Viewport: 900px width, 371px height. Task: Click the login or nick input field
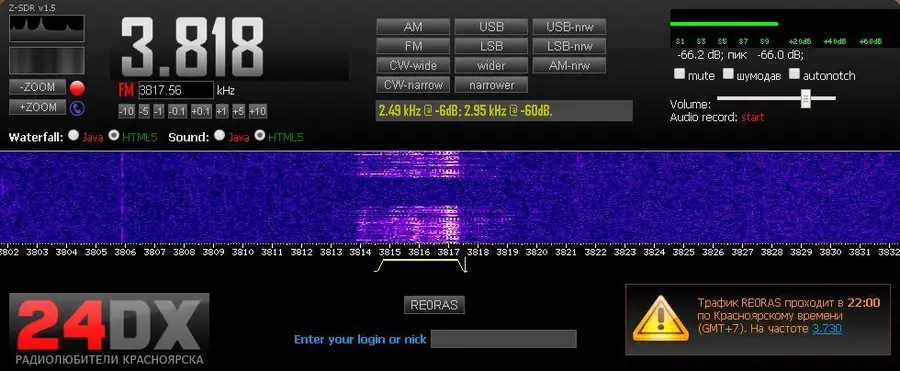pos(503,339)
